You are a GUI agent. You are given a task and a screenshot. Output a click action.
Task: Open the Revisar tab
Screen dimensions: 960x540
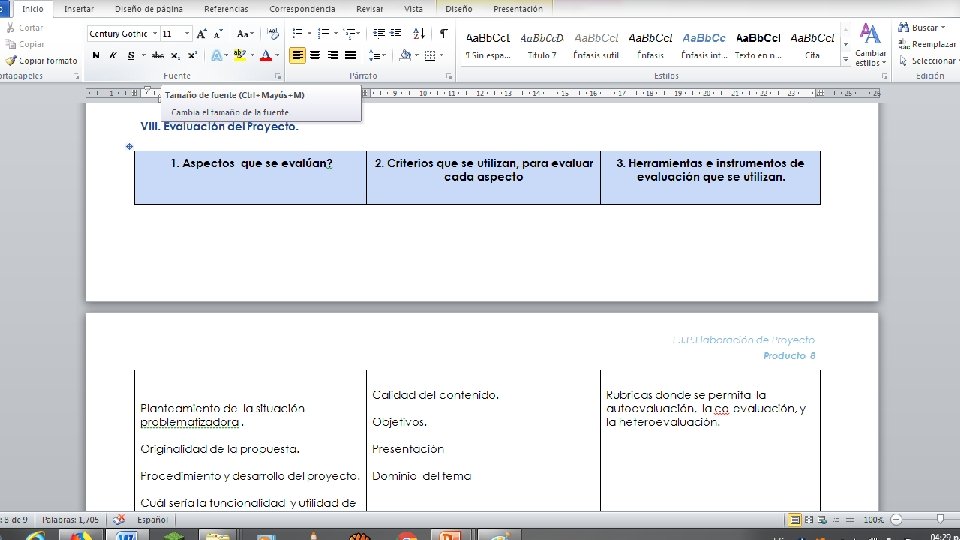(x=369, y=9)
